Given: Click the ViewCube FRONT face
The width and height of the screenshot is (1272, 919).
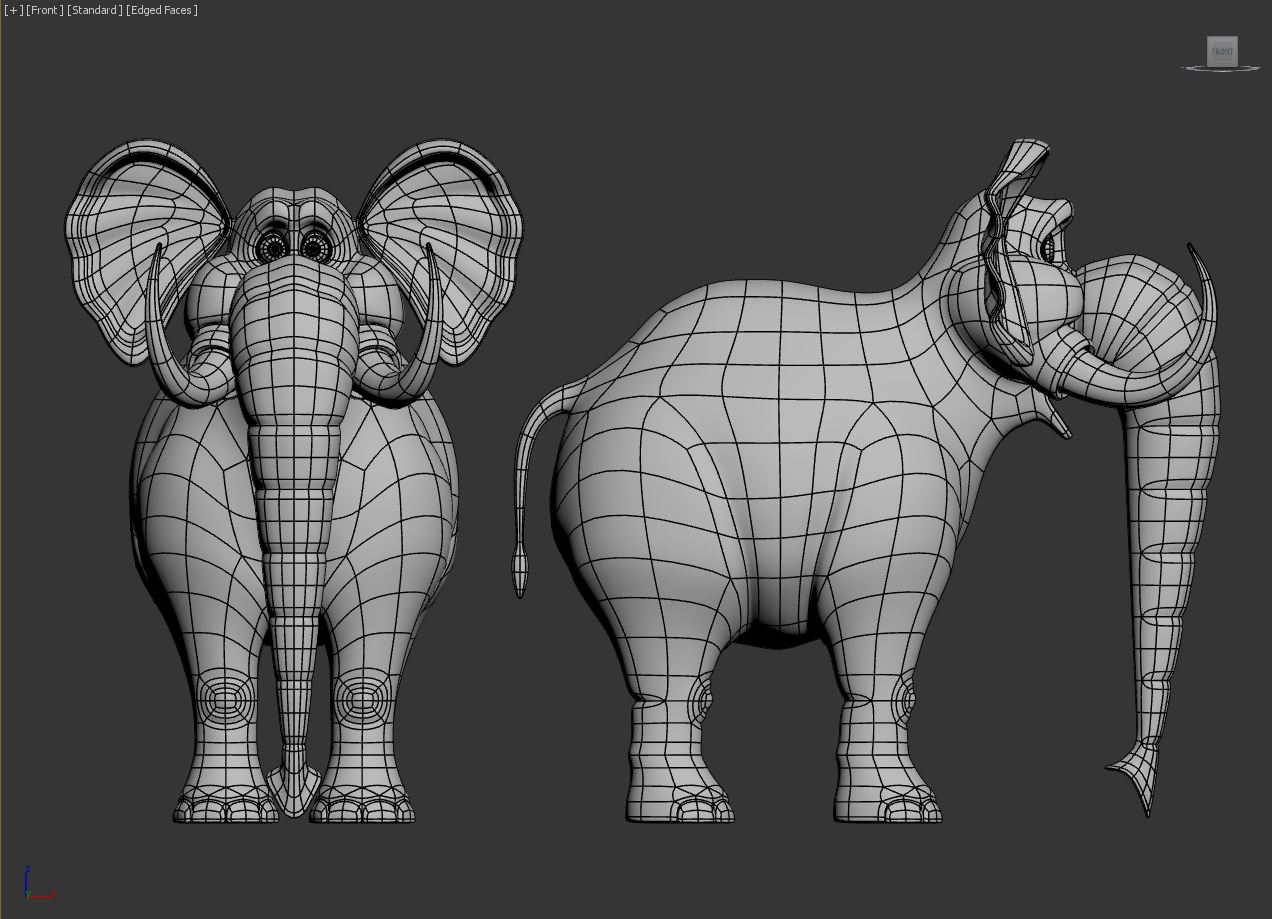Looking at the screenshot, I should [x=1222, y=51].
